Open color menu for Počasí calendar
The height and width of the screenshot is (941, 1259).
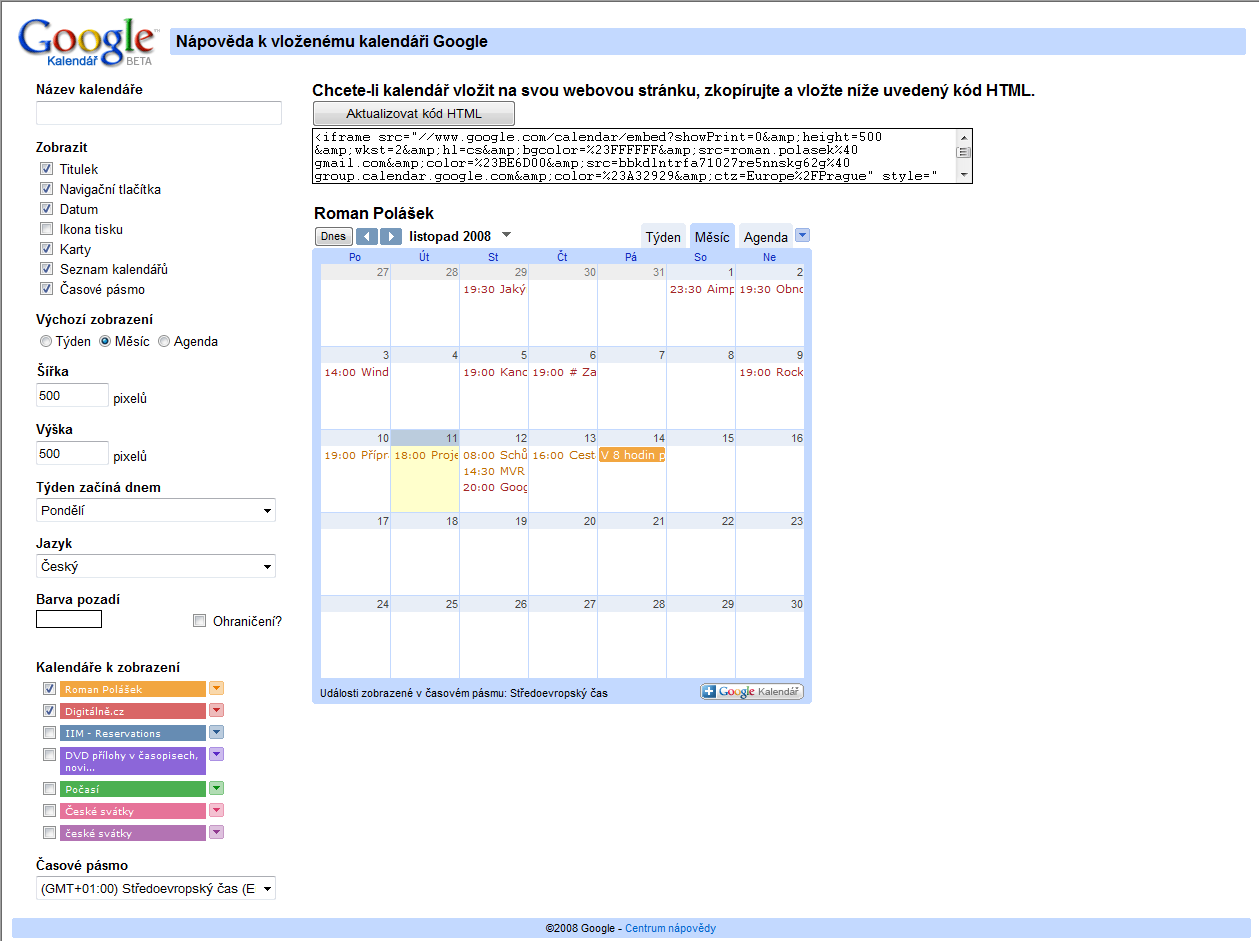pyautogui.click(x=216, y=789)
